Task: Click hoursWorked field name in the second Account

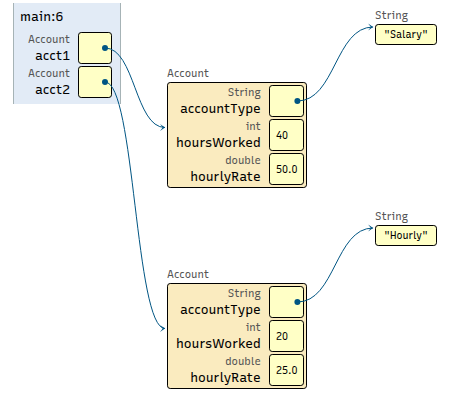Action: click(x=218, y=343)
